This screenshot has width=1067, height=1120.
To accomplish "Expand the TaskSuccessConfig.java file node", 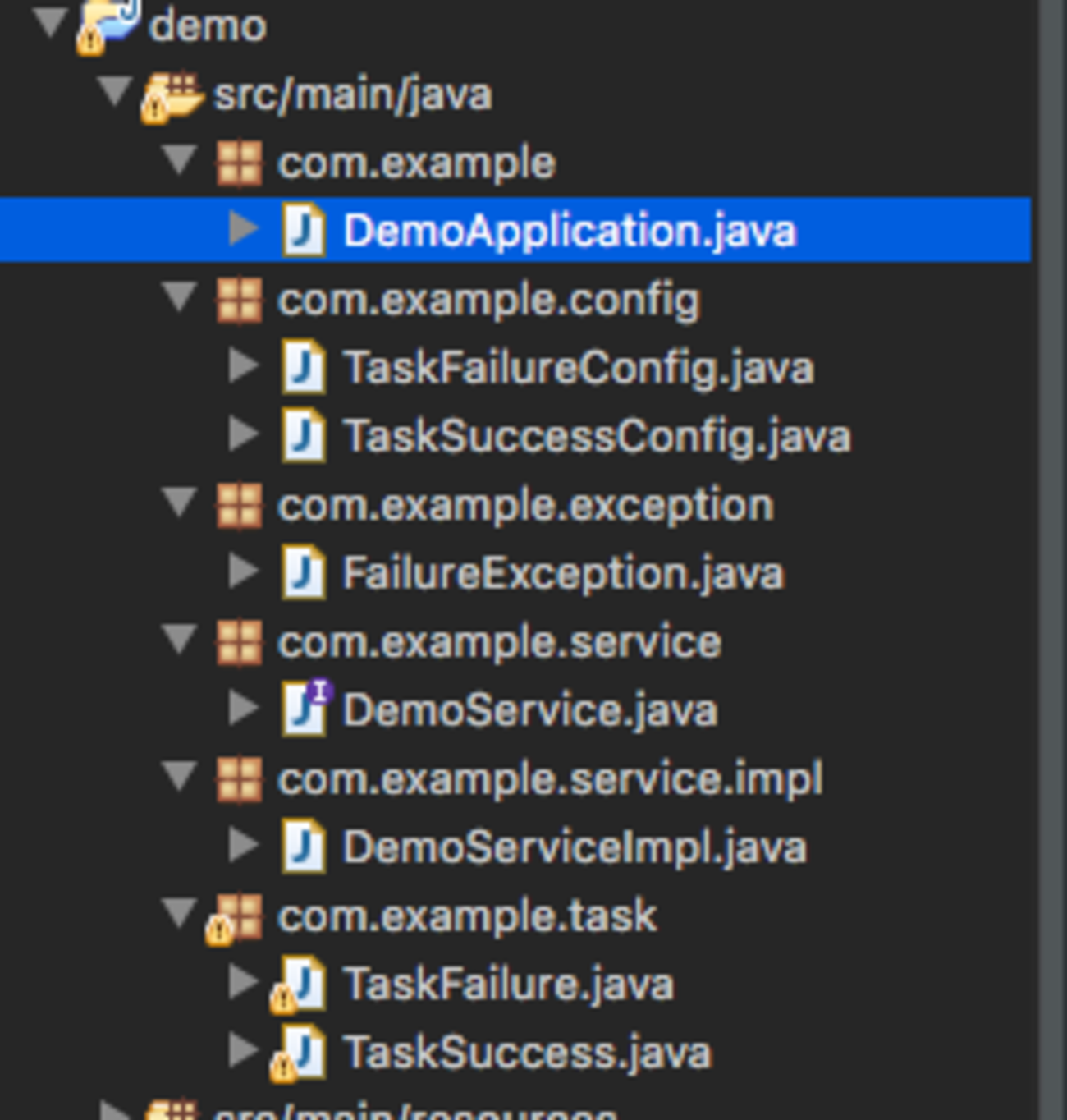I will (243, 435).
